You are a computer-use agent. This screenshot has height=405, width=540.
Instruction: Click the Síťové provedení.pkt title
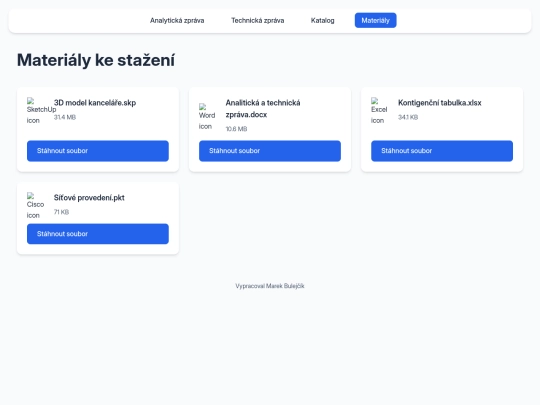pyautogui.click(x=89, y=198)
